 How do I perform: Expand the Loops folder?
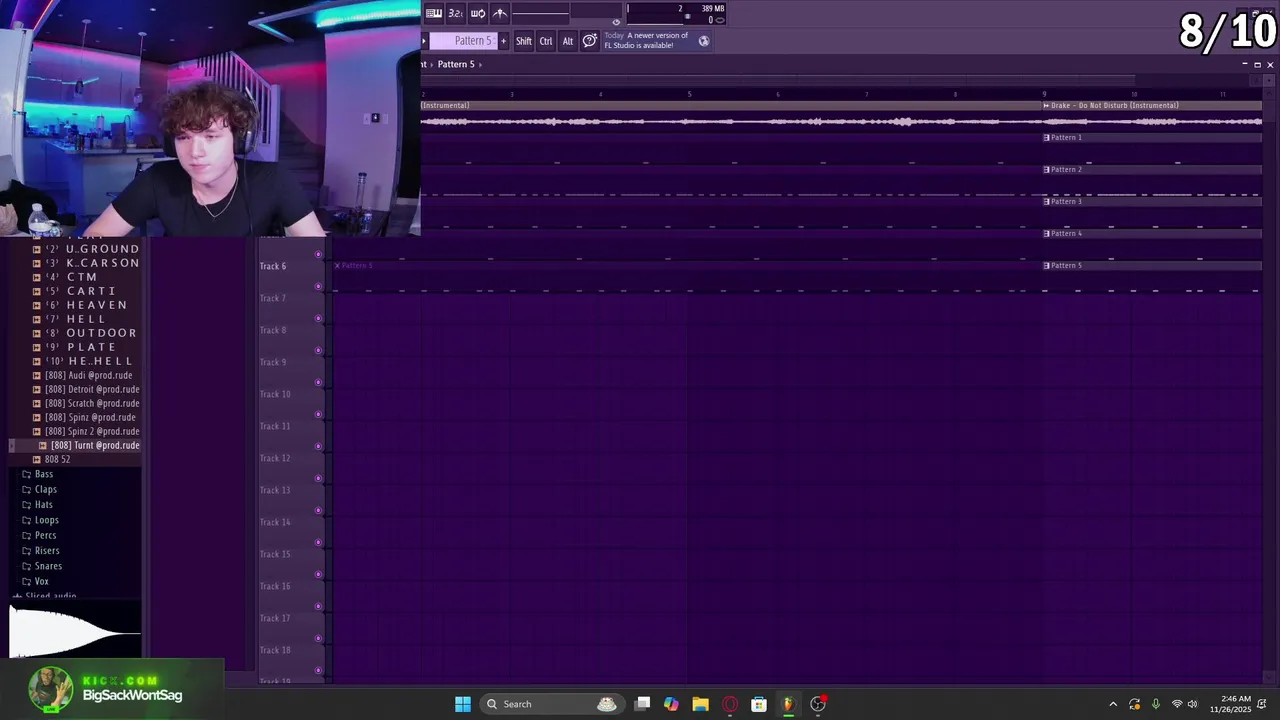[41, 520]
